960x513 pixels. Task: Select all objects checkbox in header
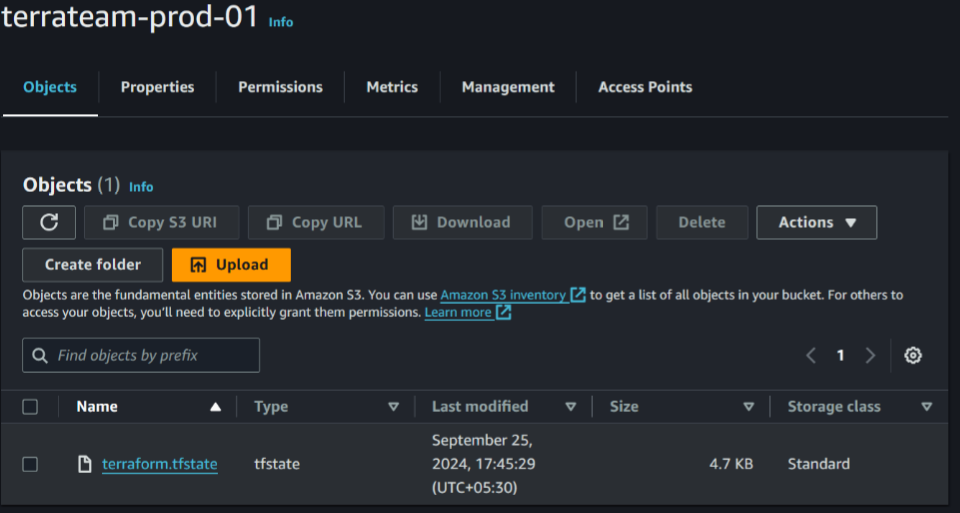pos(30,406)
